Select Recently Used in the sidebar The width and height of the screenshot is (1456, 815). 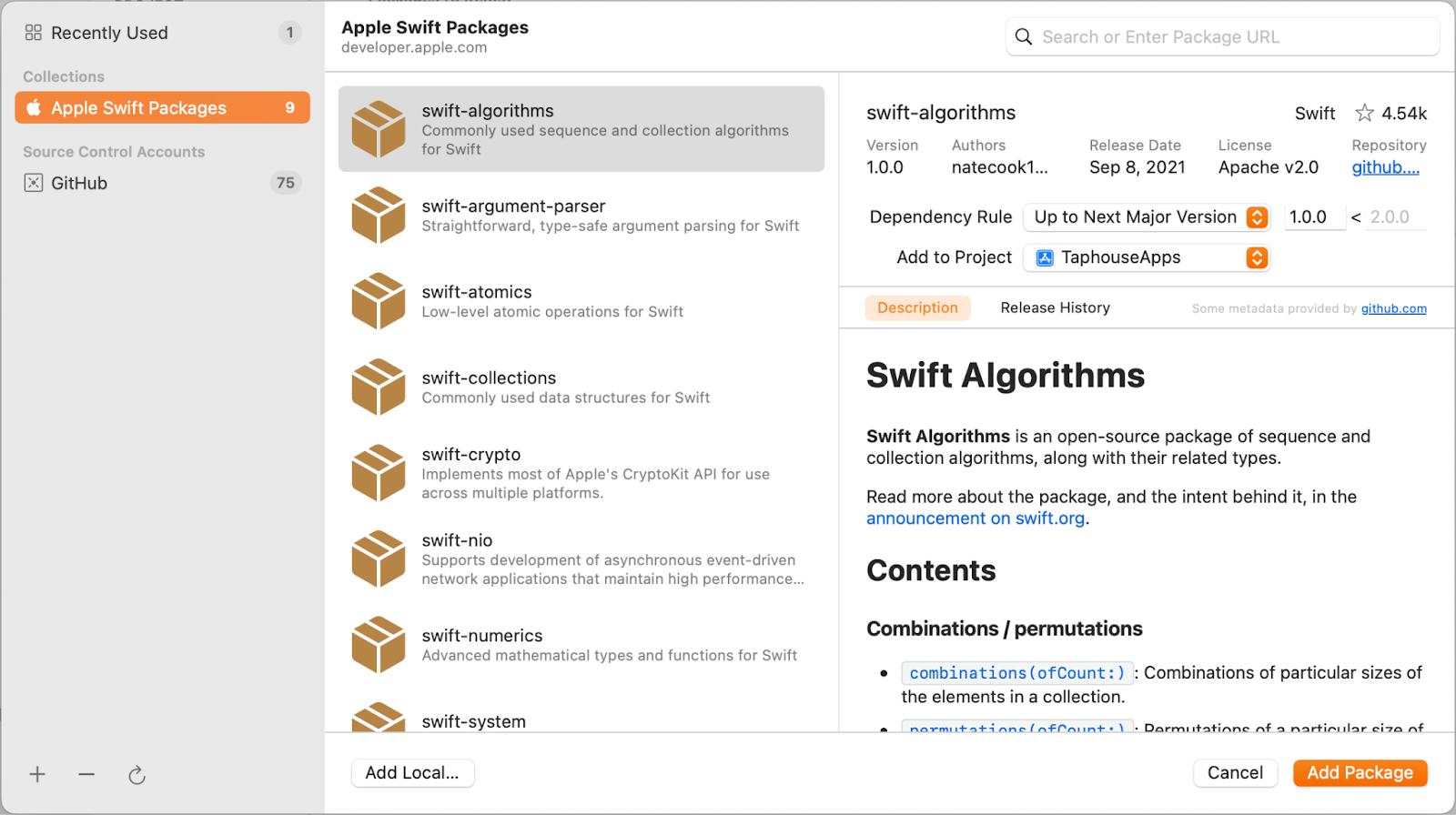click(162, 33)
